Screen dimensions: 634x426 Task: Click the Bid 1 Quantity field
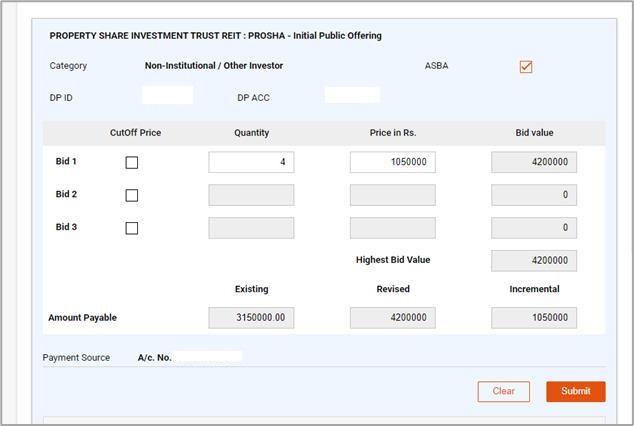tap(251, 162)
